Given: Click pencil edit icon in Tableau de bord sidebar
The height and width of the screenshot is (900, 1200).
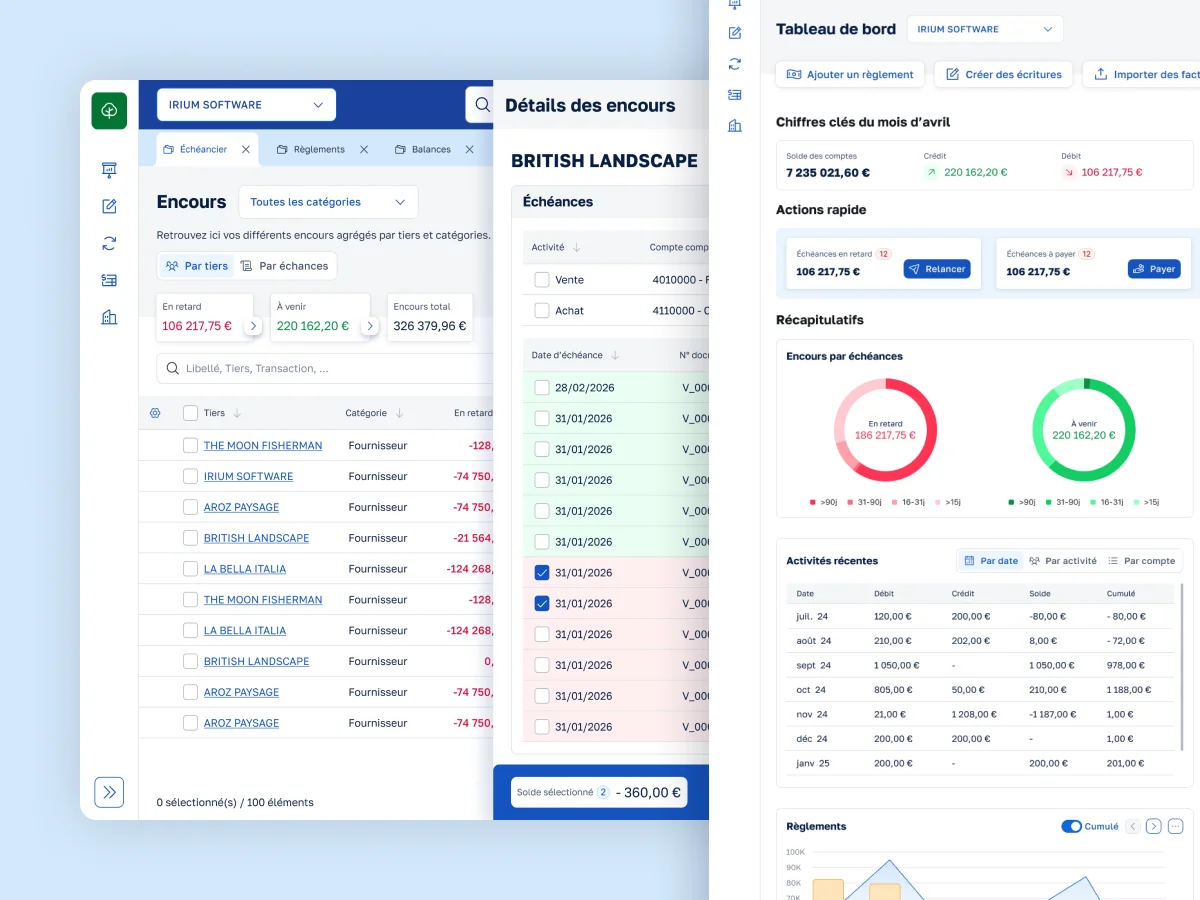Looking at the screenshot, I should (x=735, y=33).
